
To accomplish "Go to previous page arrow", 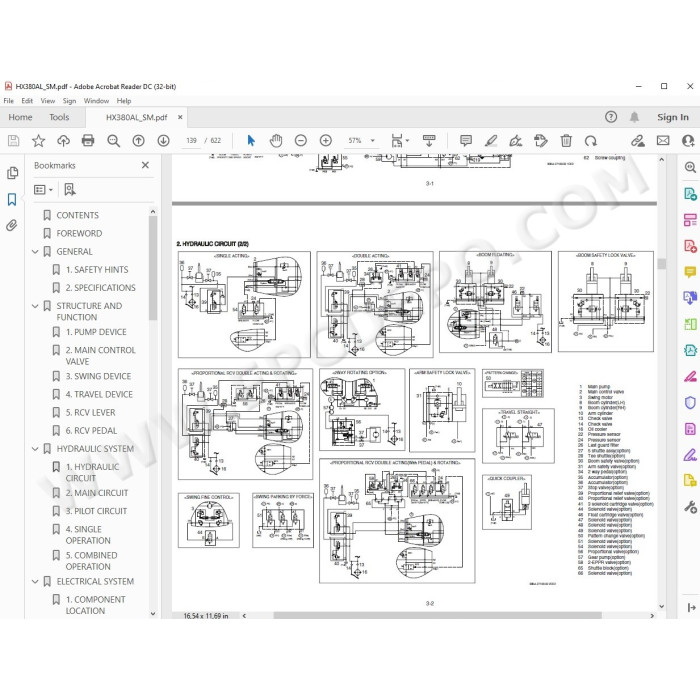I will coord(138,141).
